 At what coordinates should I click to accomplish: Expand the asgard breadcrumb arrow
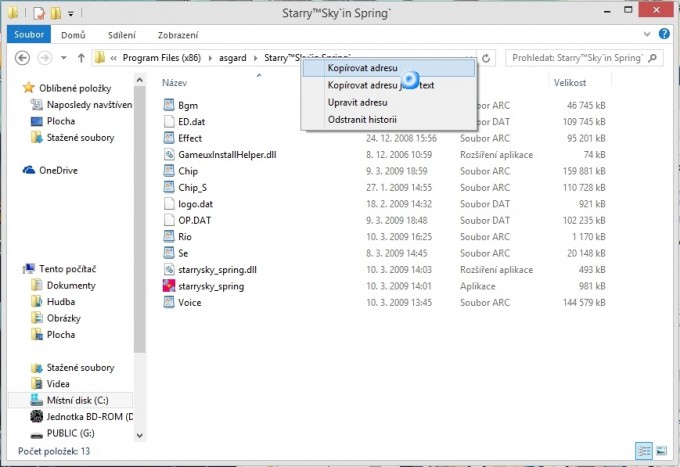click(255, 58)
